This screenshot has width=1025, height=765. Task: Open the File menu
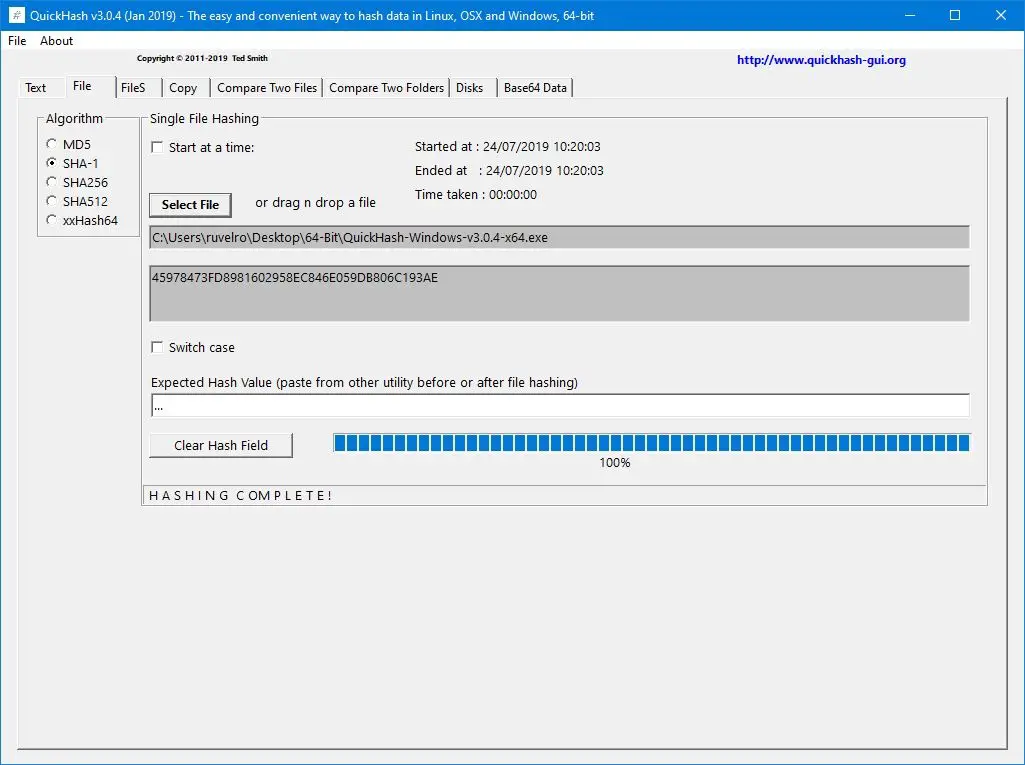[x=17, y=41]
